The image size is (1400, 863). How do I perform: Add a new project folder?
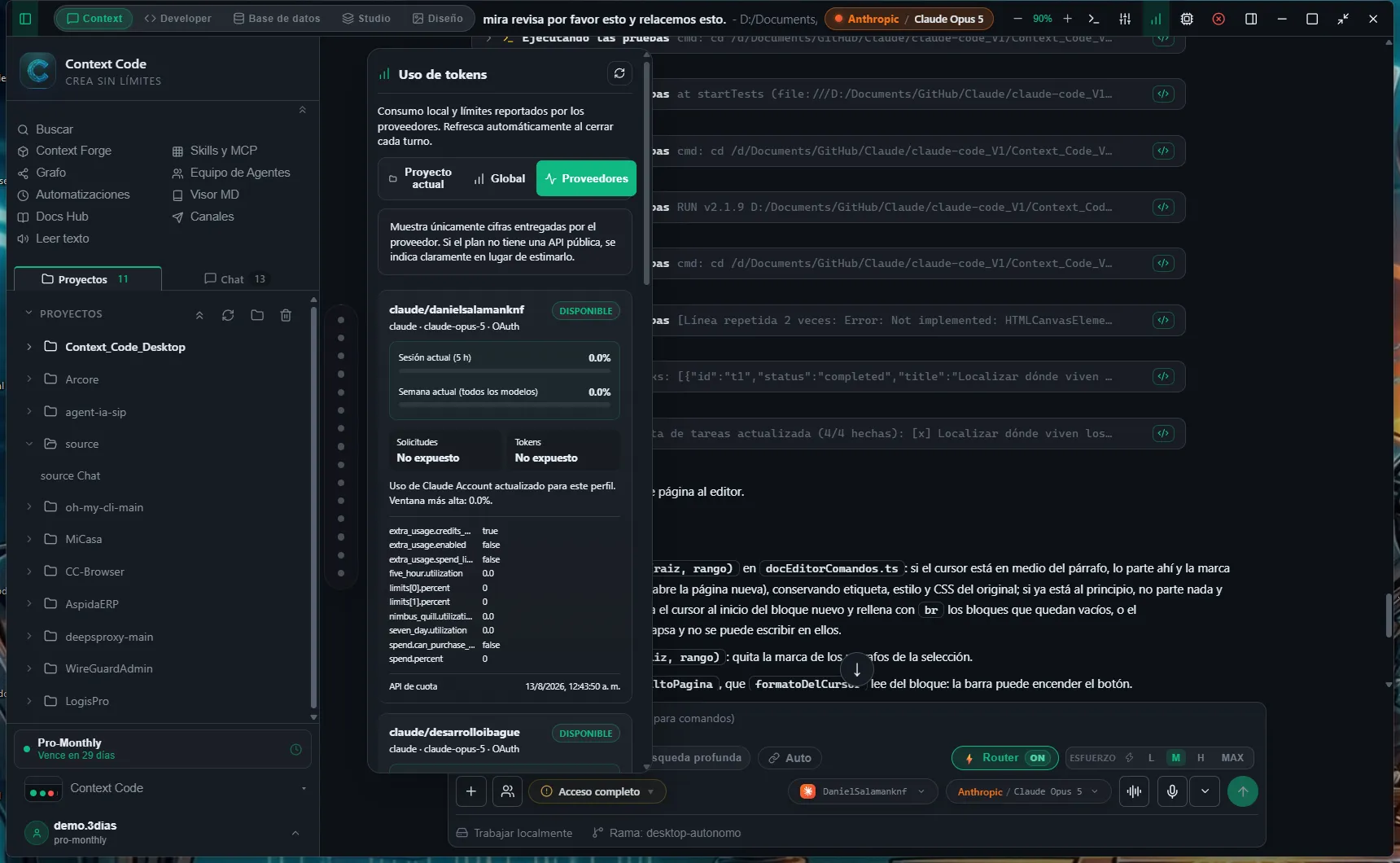click(257, 315)
